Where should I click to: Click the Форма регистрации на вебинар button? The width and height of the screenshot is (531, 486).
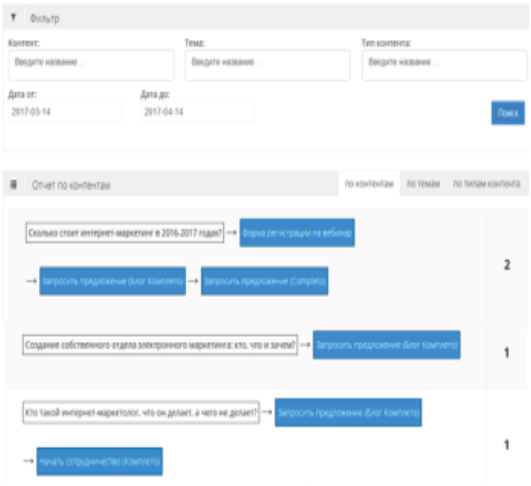297,233
